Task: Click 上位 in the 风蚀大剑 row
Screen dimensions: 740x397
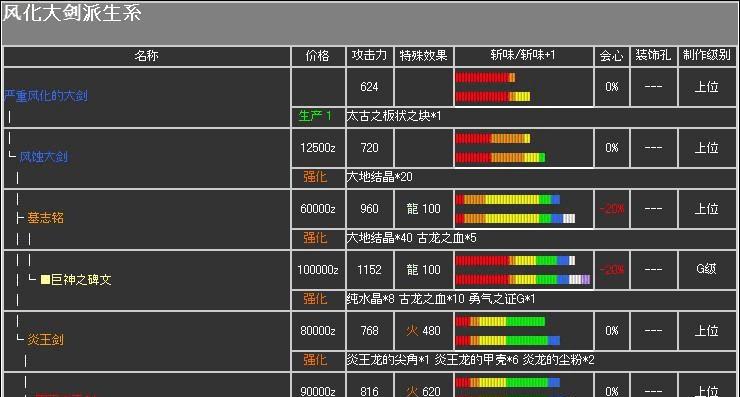Action: pyautogui.click(x=706, y=148)
